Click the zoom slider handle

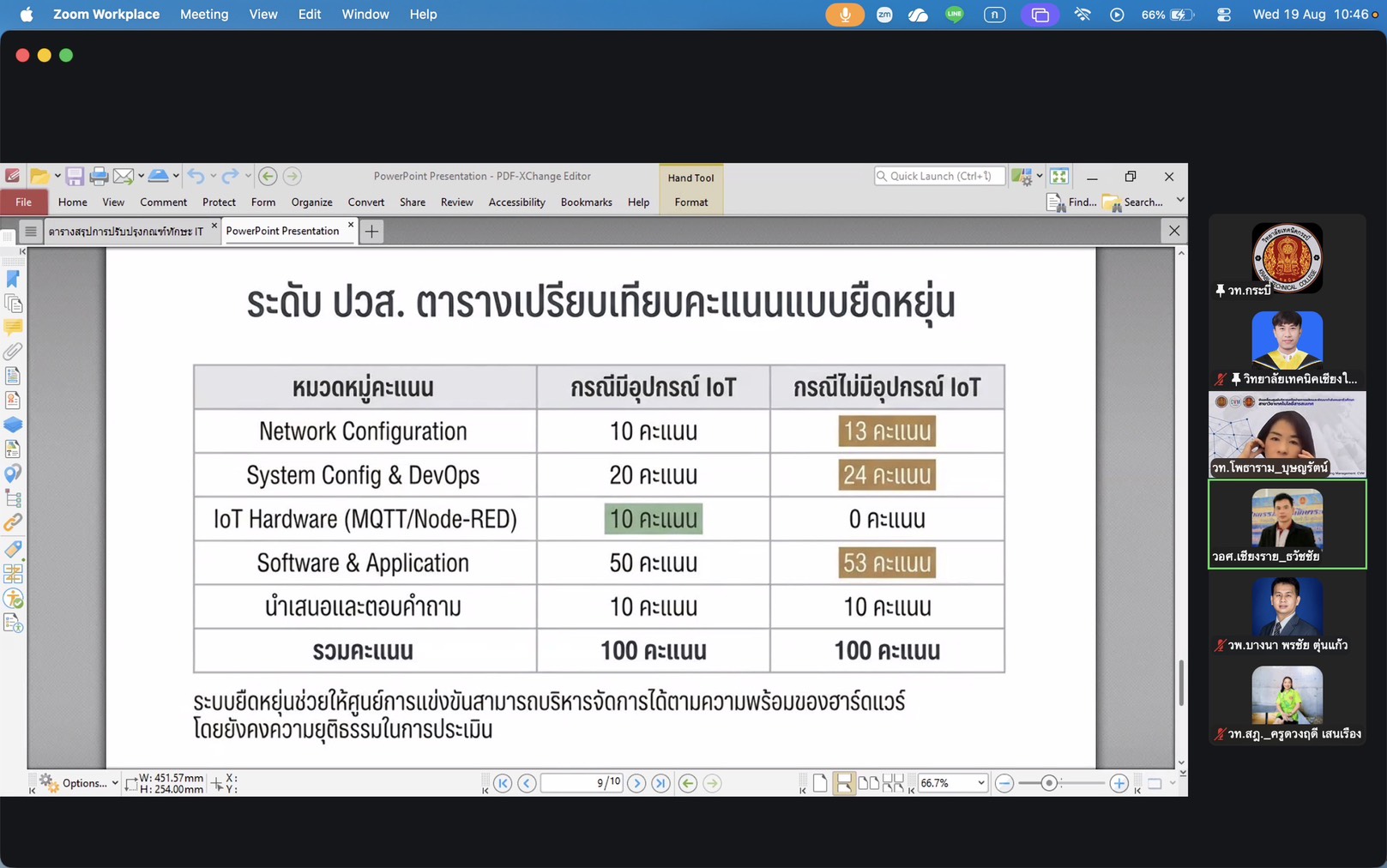(1048, 783)
